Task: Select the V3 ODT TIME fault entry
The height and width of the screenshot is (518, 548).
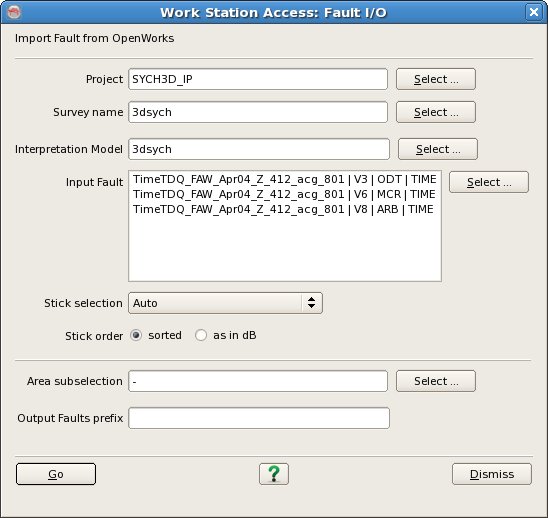Action: point(284,179)
